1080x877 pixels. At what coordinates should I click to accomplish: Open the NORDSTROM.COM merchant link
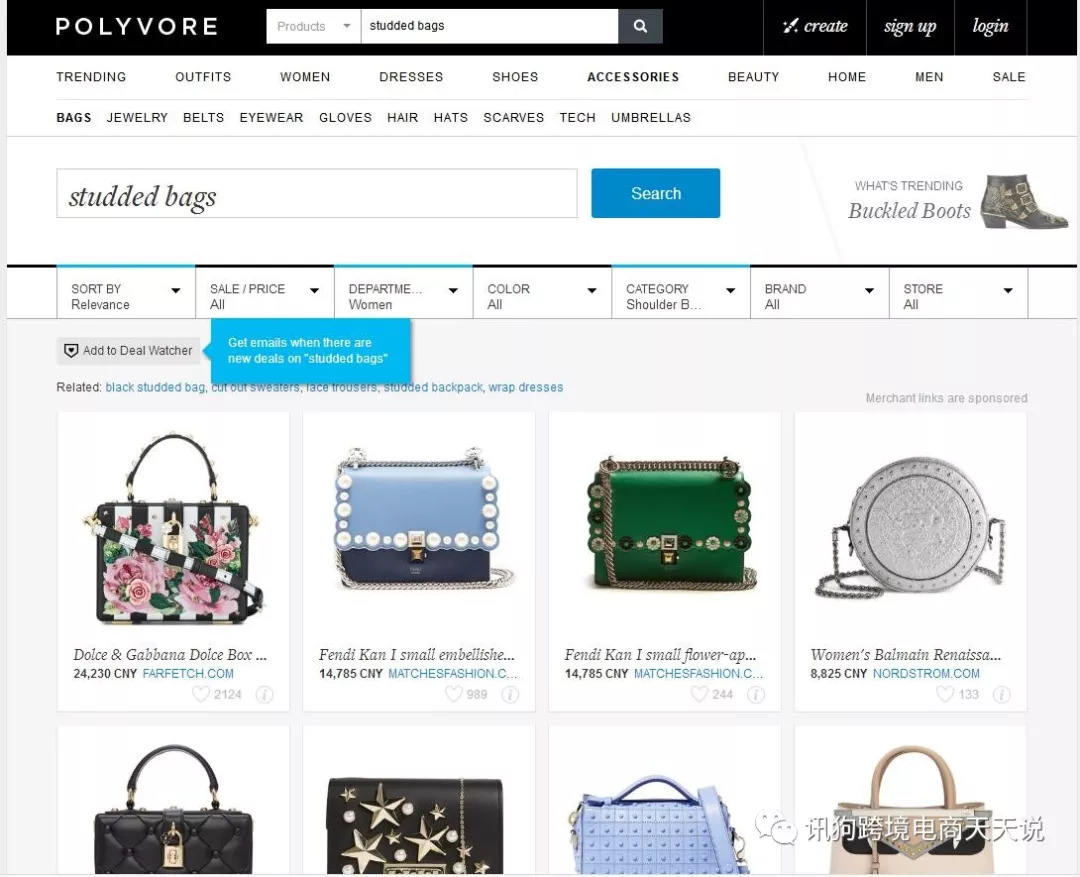click(x=926, y=673)
